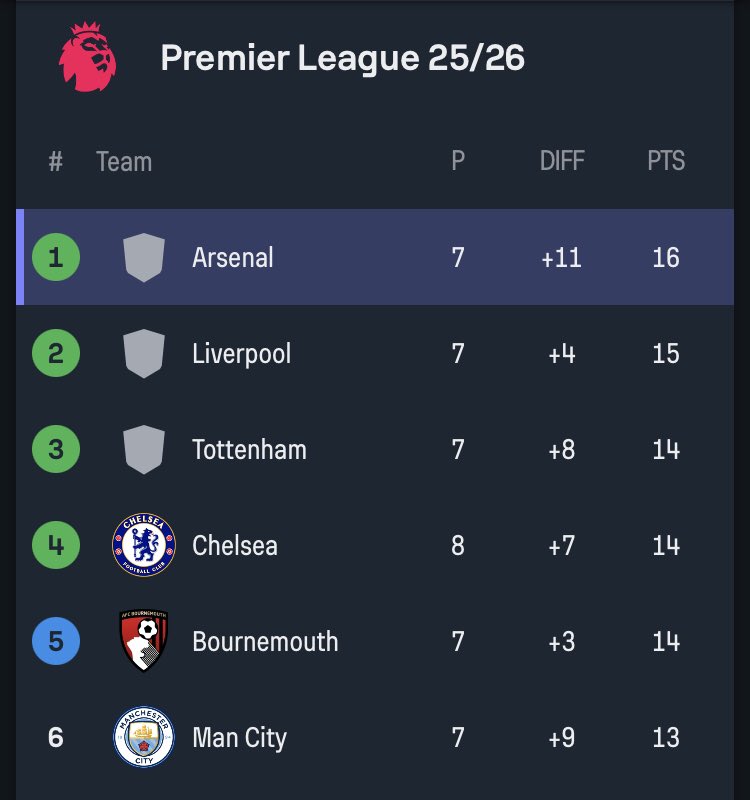
Task: Select the Tottenham team name
Action: (x=249, y=449)
